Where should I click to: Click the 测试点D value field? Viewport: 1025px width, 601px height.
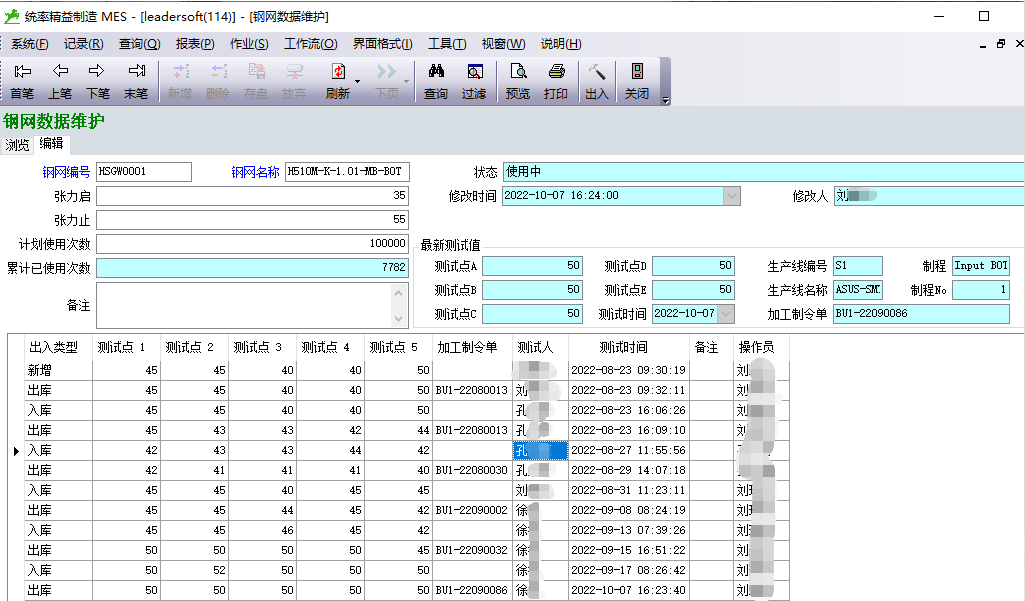click(x=693, y=266)
